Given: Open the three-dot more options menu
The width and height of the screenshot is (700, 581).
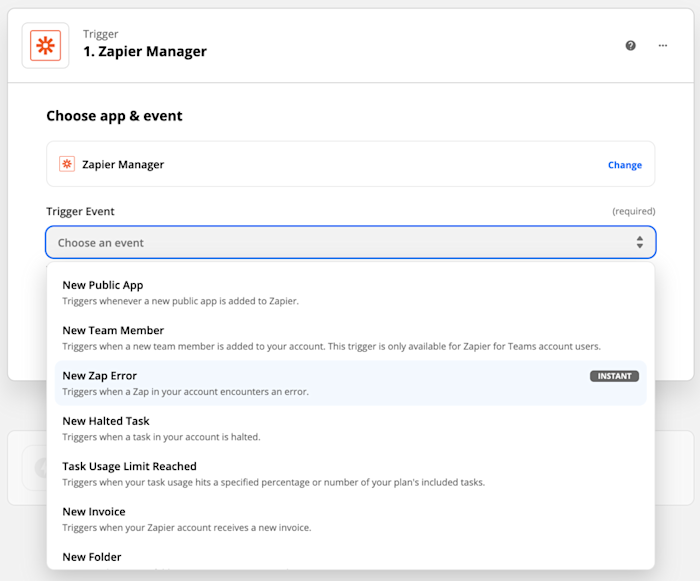Looking at the screenshot, I should coord(662,46).
